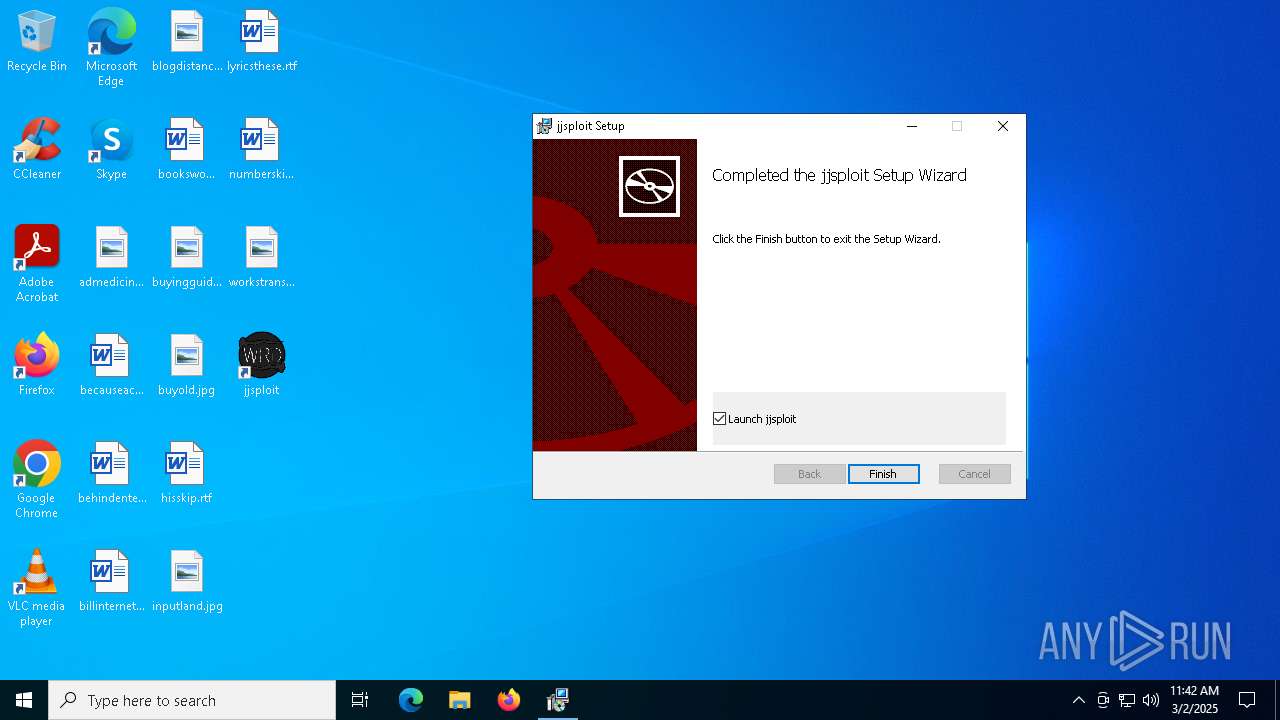Select the CCleaner desktop shortcut
This screenshot has width=1280, height=720.
click(37, 150)
